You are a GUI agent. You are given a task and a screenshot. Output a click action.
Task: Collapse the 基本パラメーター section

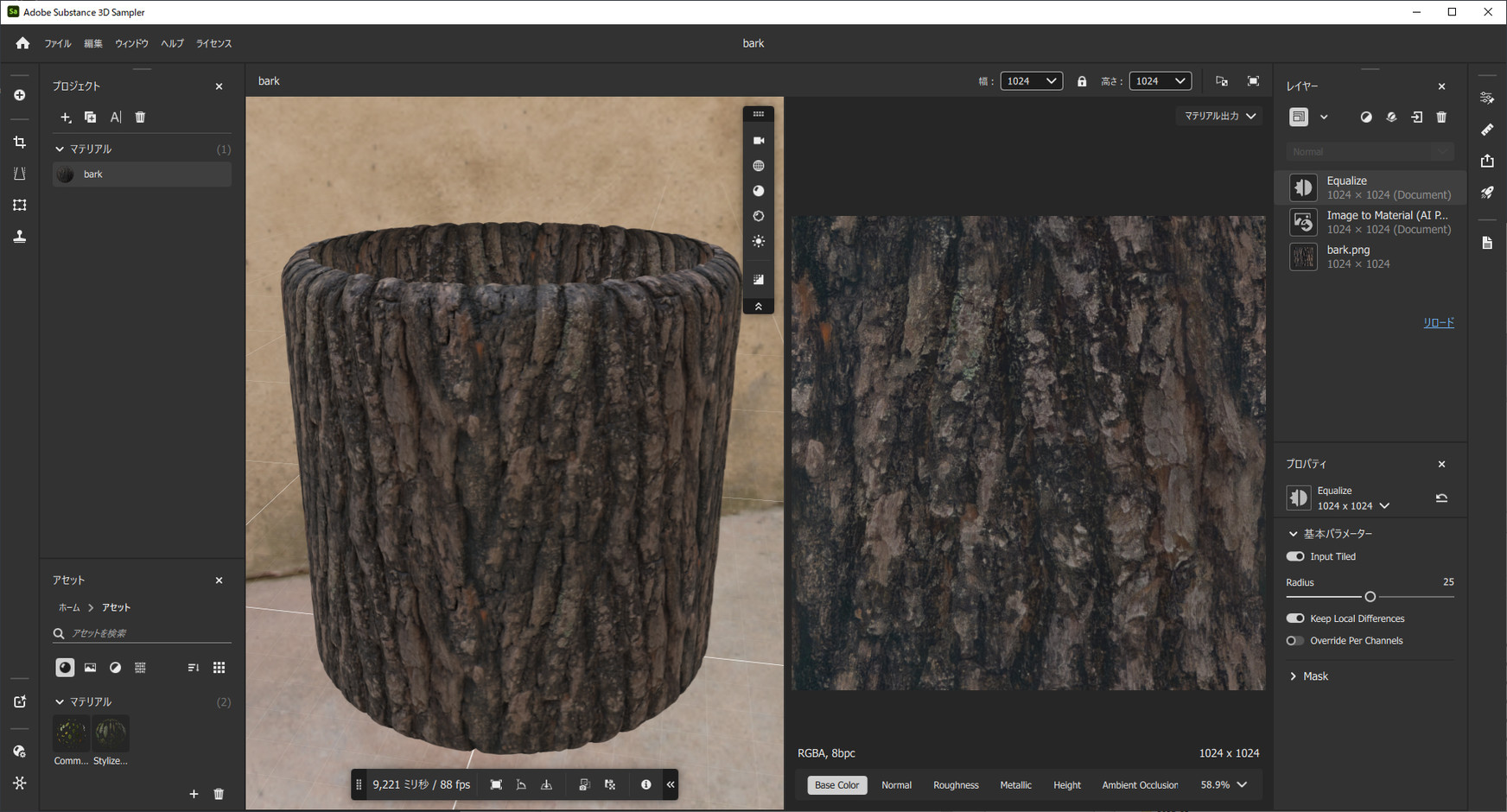[1294, 534]
